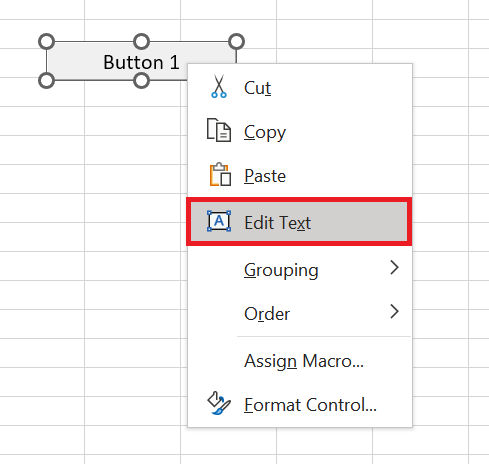Select the bottom-middle handle of Button 1

point(141,81)
